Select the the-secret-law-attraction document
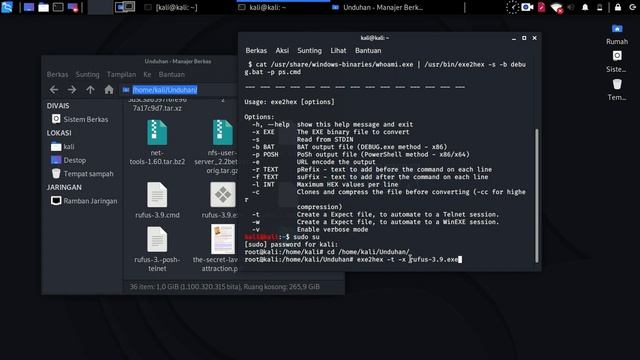640x360 pixels. (x=217, y=248)
